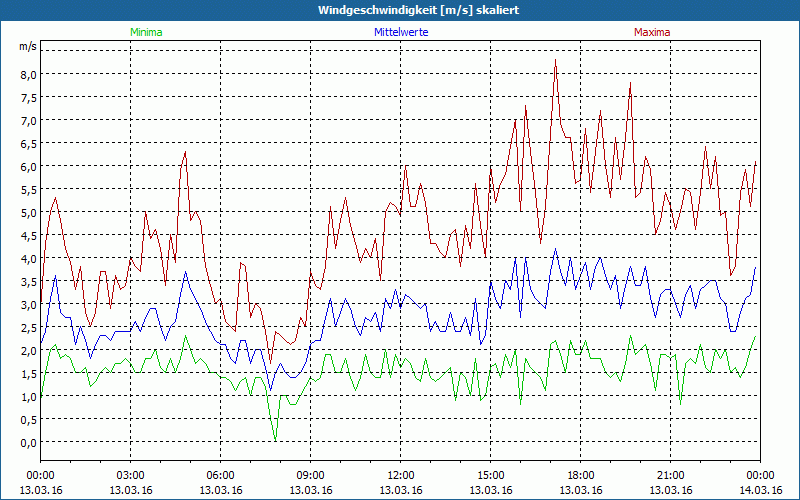Click the 12:00 time axis label

pos(400,475)
